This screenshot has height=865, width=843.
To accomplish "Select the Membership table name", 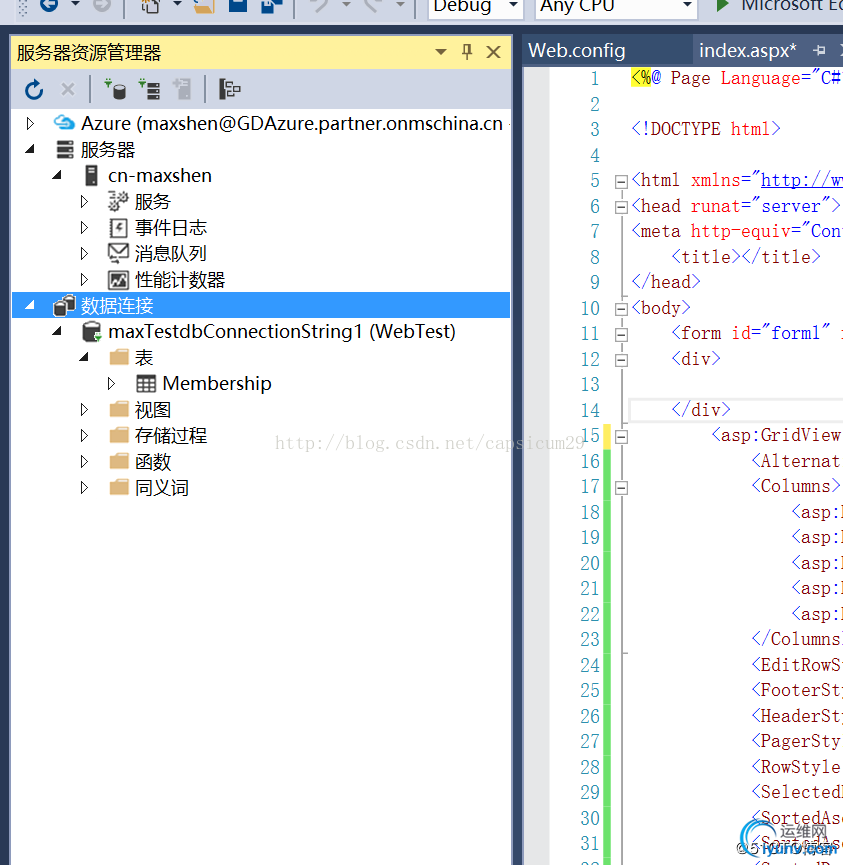I will point(217,383).
